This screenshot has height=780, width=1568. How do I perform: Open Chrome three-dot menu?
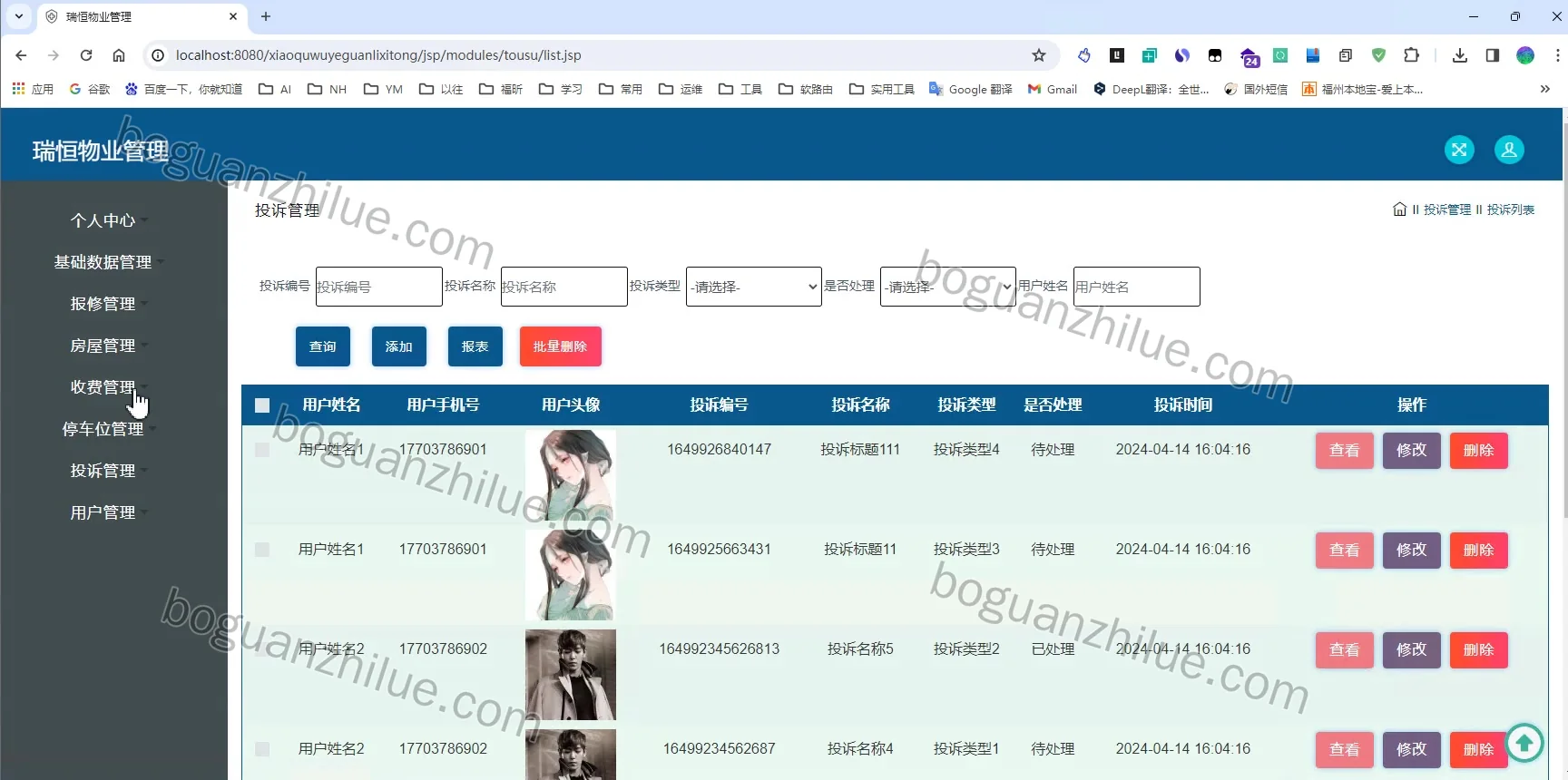click(x=1557, y=55)
